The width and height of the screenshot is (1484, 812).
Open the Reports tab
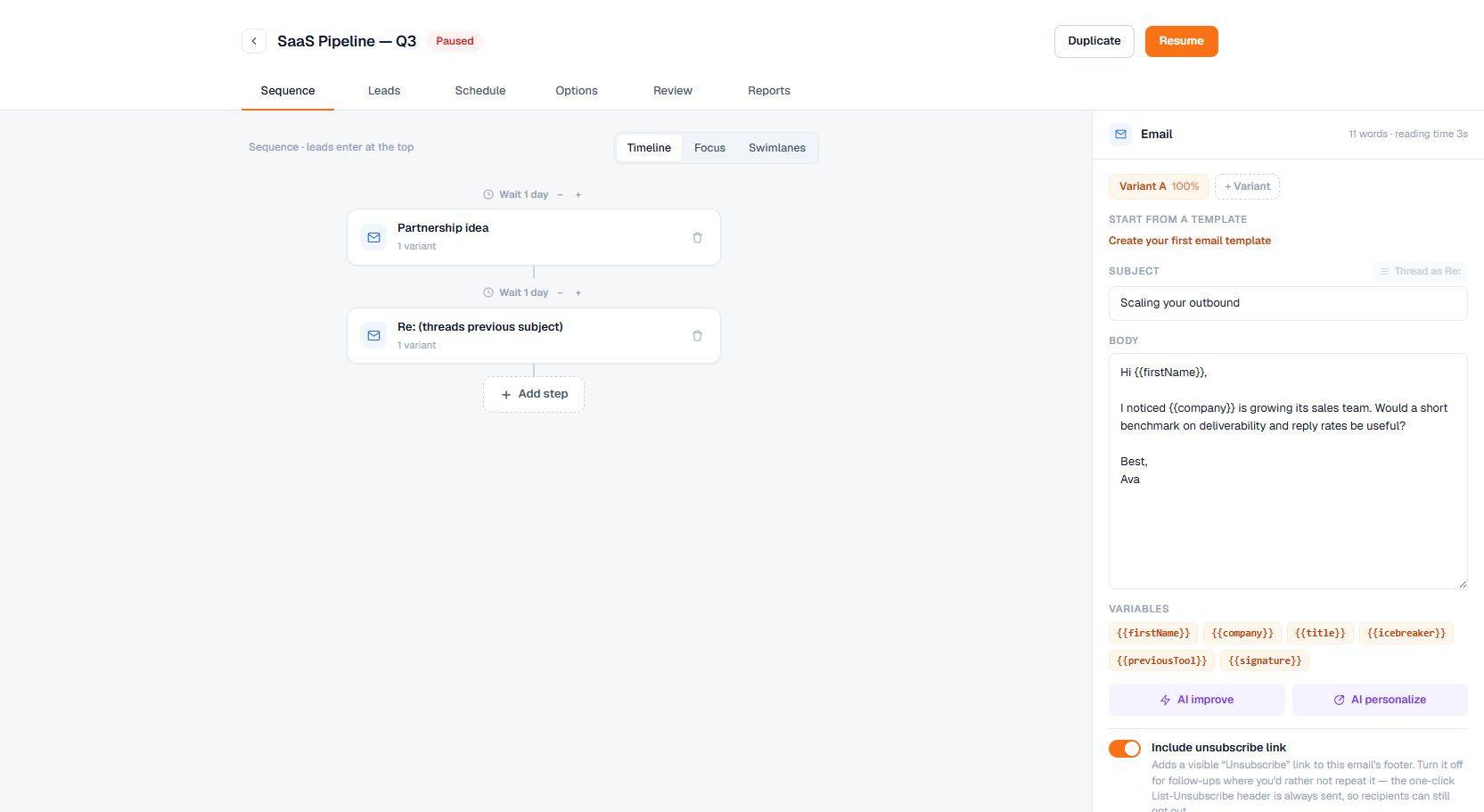click(x=769, y=91)
